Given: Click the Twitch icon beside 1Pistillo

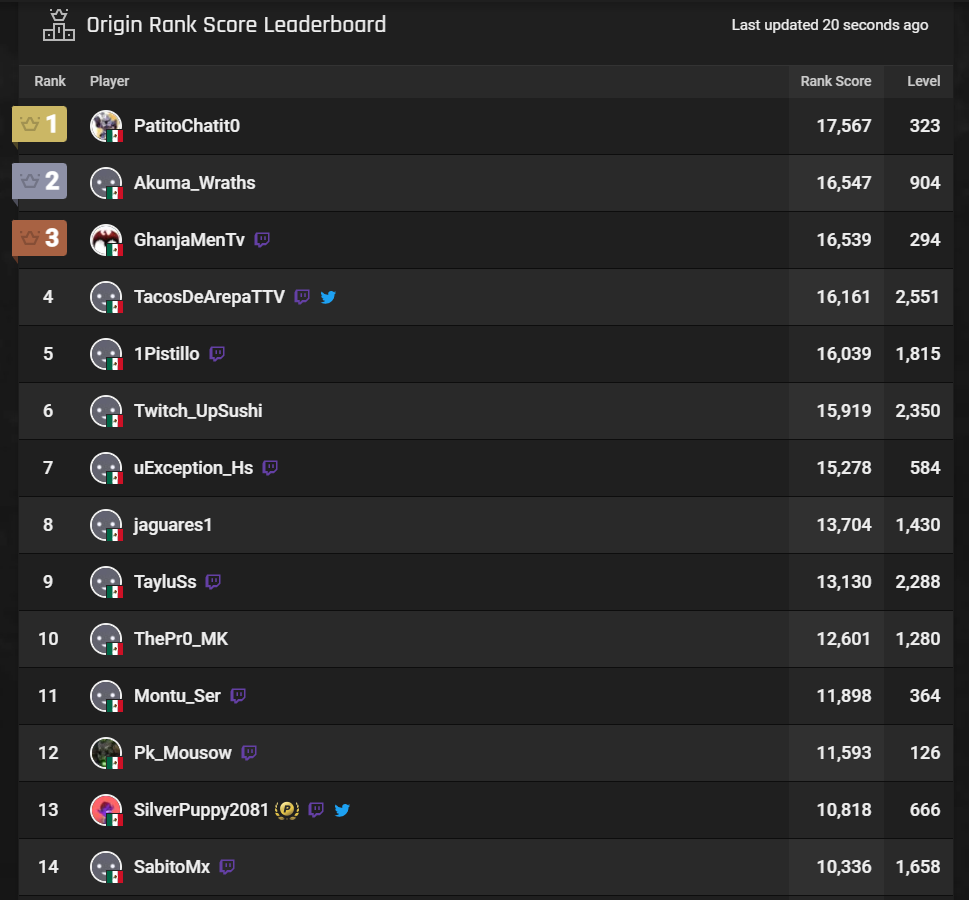Looking at the screenshot, I should point(217,354).
